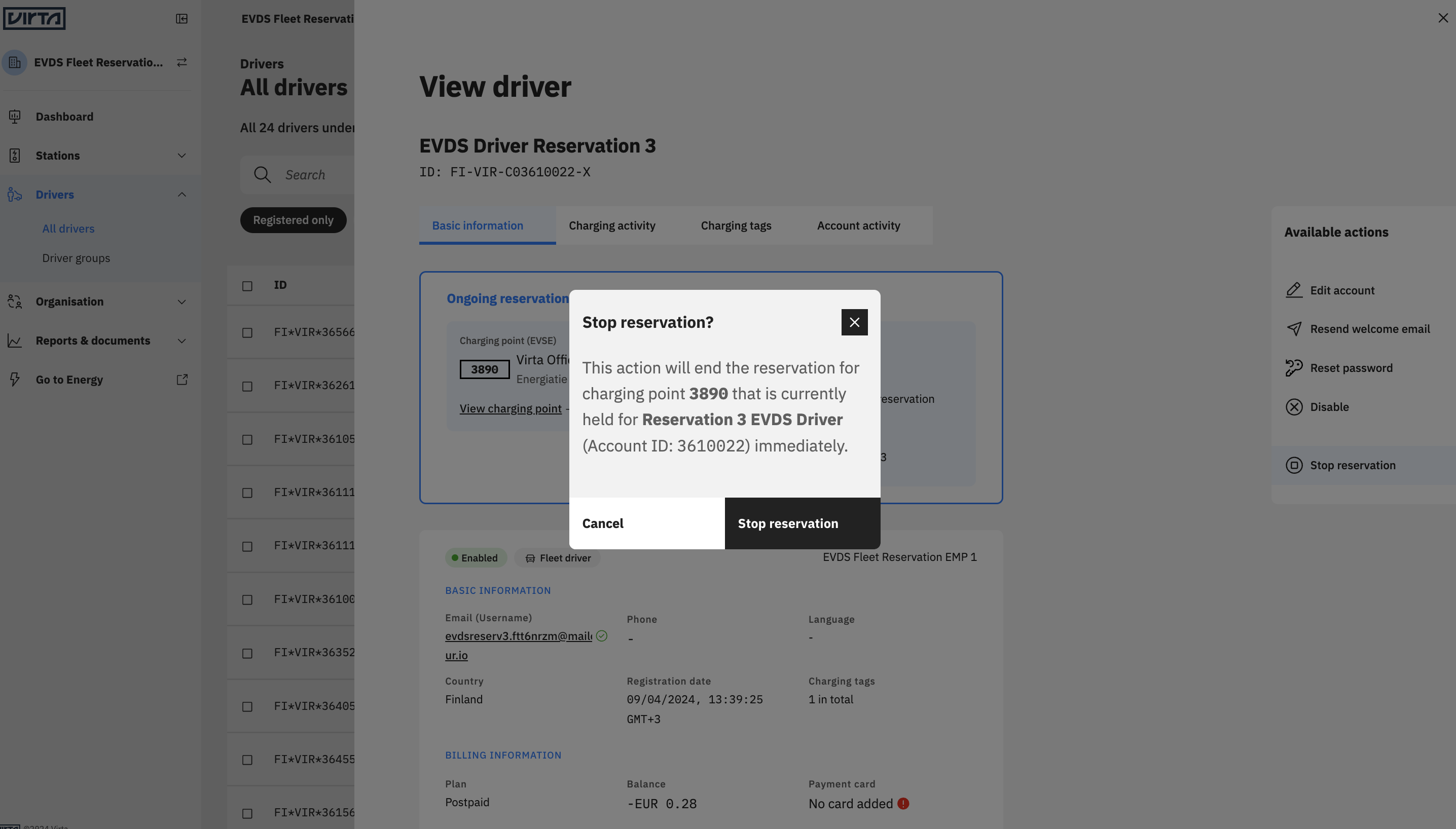Open Energy via external link icon

tap(181, 380)
